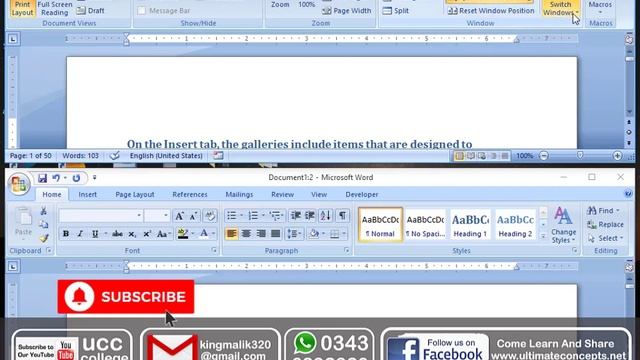The height and width of the screenshot is (360, 640).
Task: Click the Copy icon in Clipboard group
Action: [x=43, y=224]
